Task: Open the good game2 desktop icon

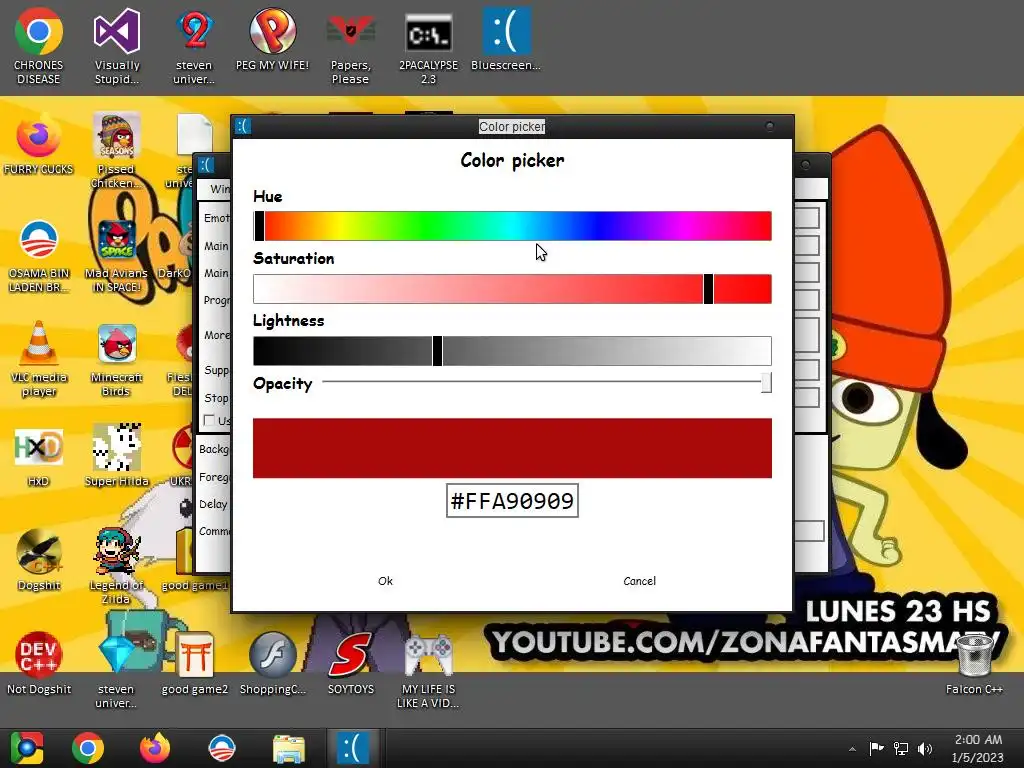Action: [x=195, y=664]
